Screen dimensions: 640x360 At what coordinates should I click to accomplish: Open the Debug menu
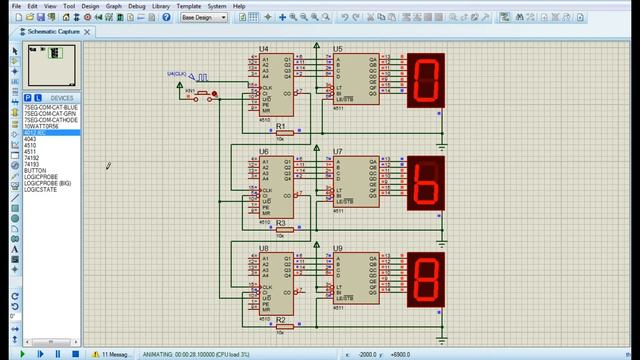137,6
